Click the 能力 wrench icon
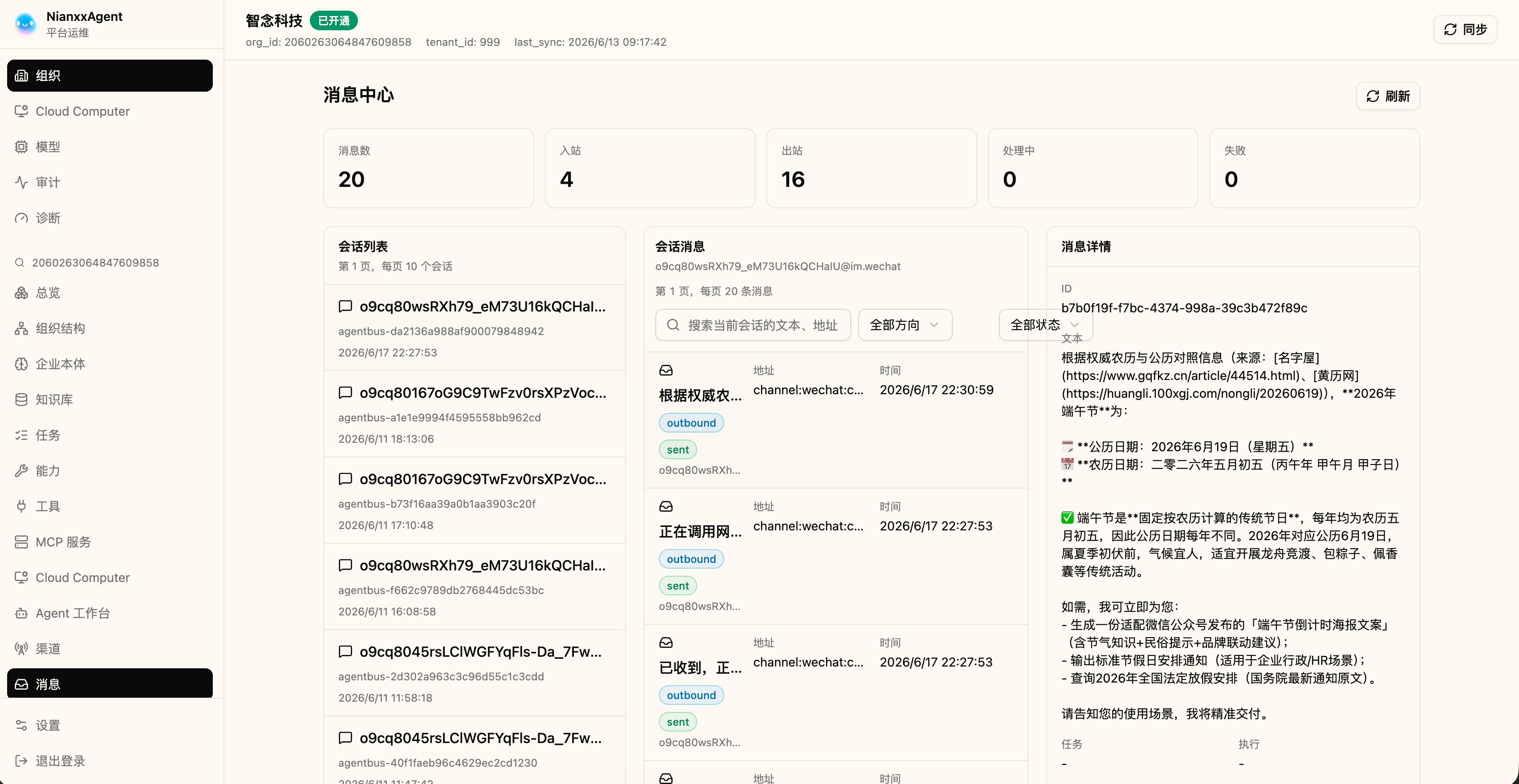 point(21,470)
